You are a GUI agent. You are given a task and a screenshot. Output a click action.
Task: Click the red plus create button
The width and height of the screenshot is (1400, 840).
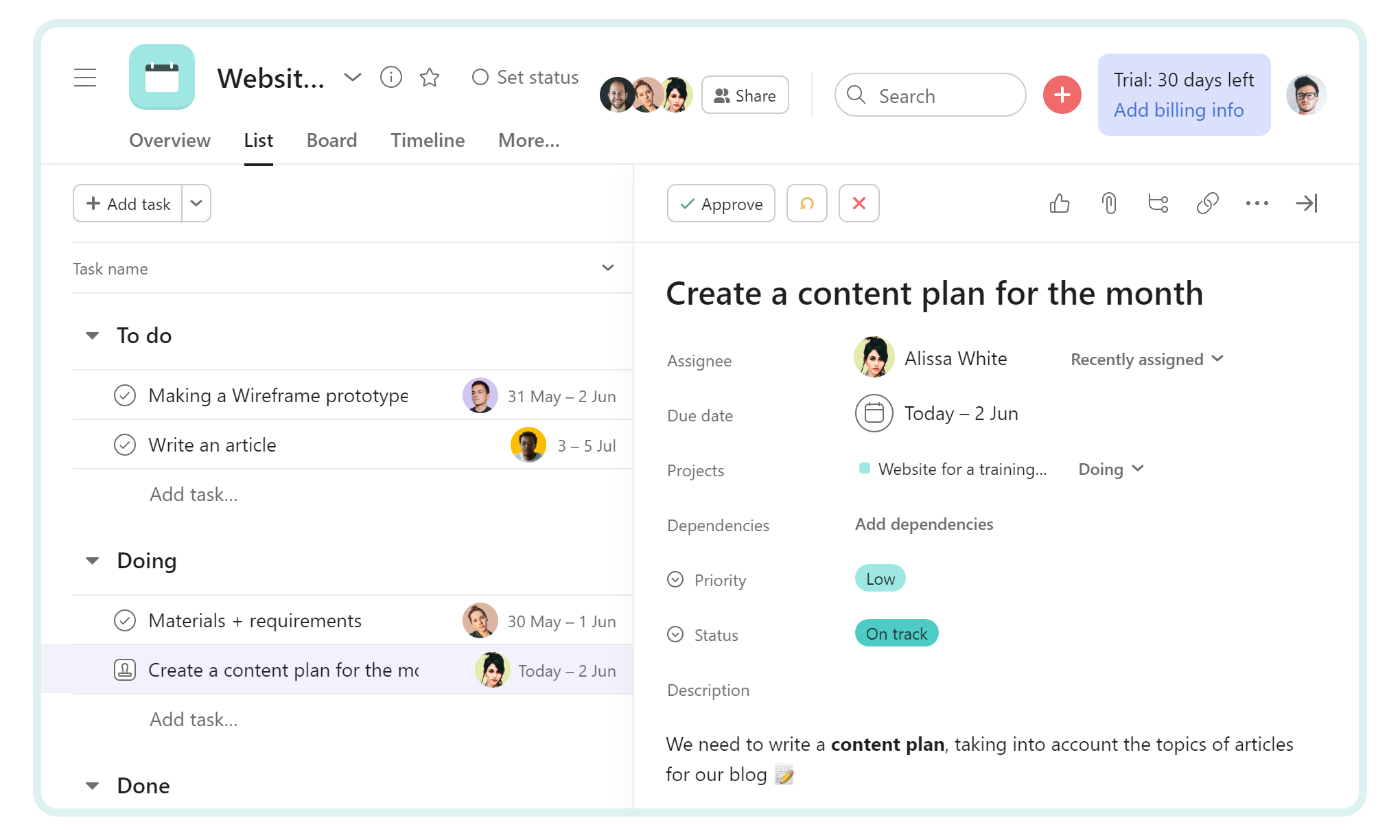coord(1062,95)
